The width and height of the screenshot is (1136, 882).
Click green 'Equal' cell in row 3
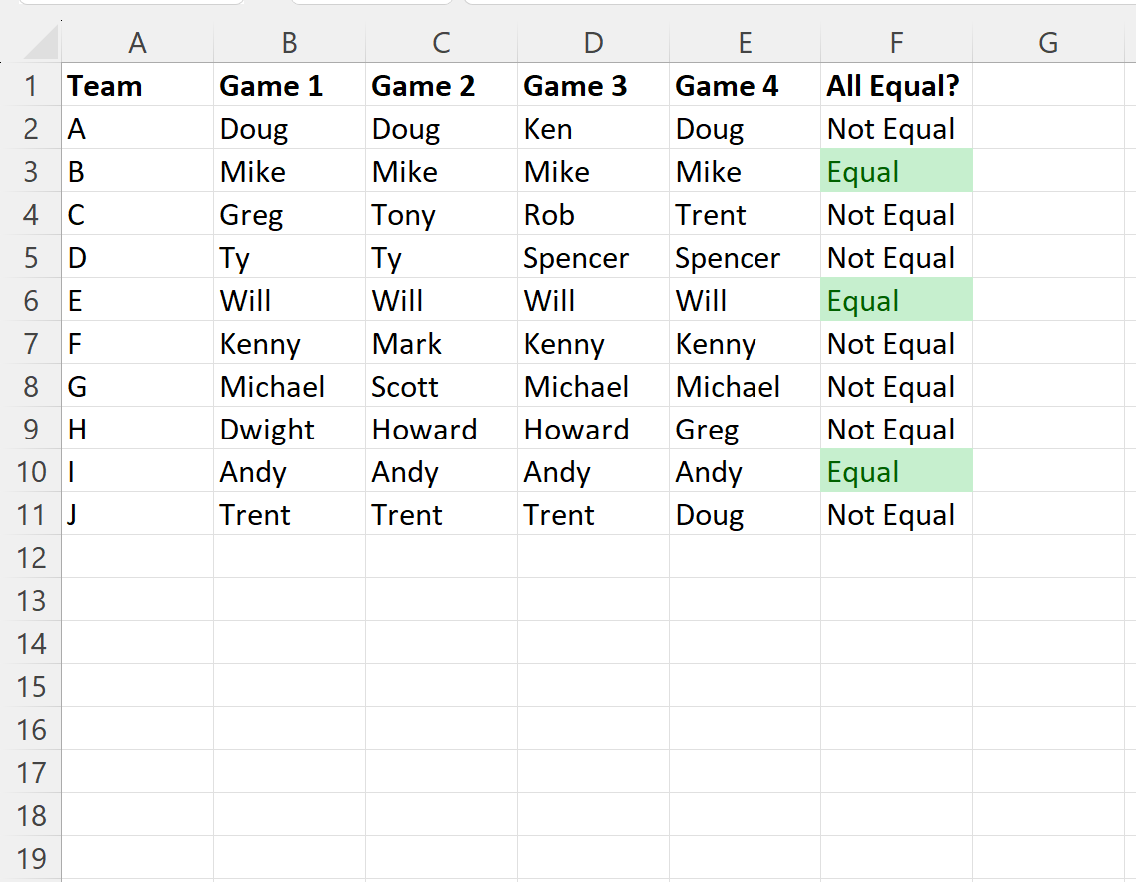[896, 172]
